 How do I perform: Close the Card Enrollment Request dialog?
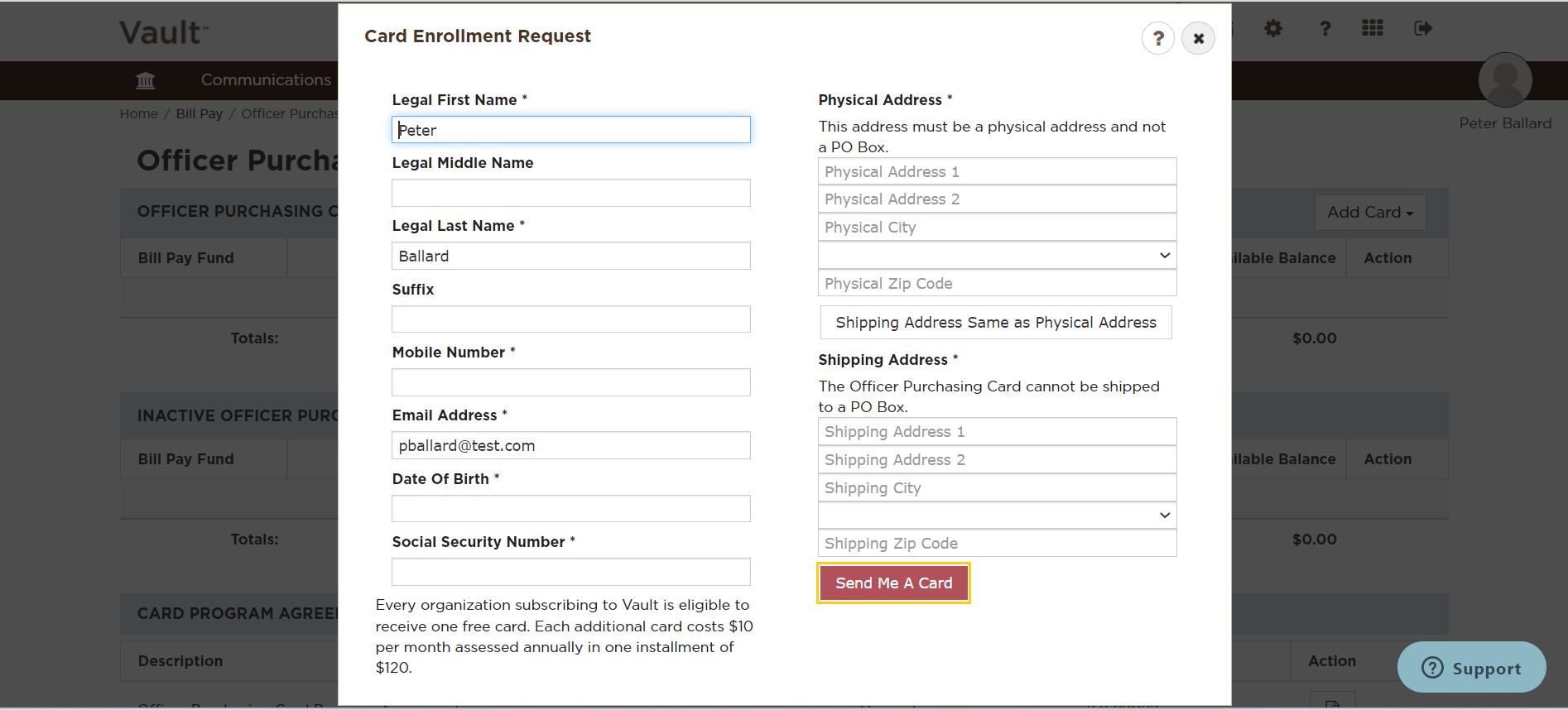coord(1198,38)
